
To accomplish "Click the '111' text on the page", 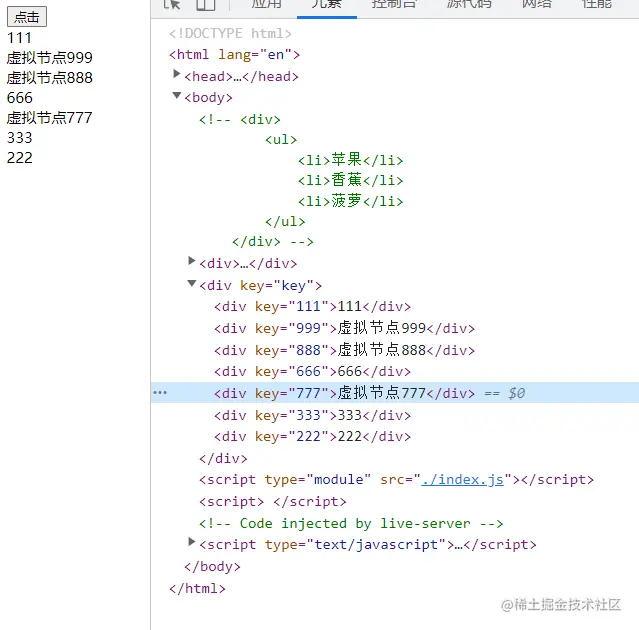I will (19, 38).
